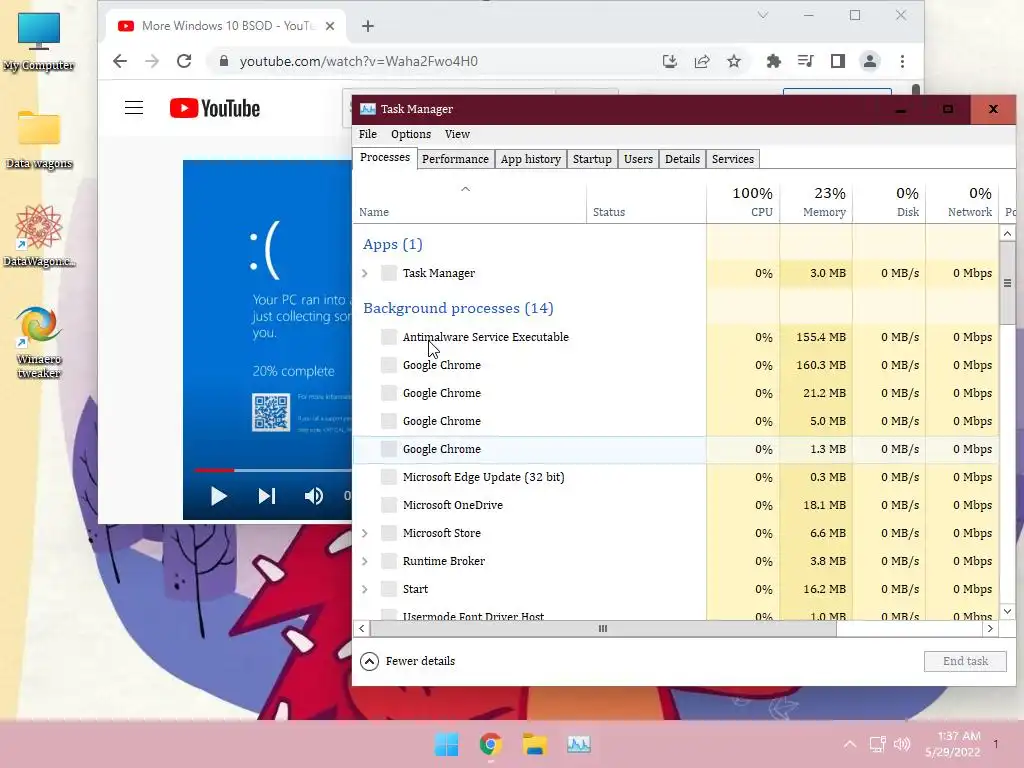Open volume icon in system tray

(x=902, y=744)
